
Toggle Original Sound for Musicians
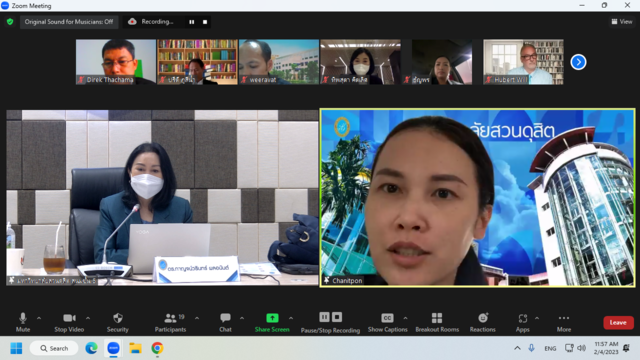pos(69,22)
